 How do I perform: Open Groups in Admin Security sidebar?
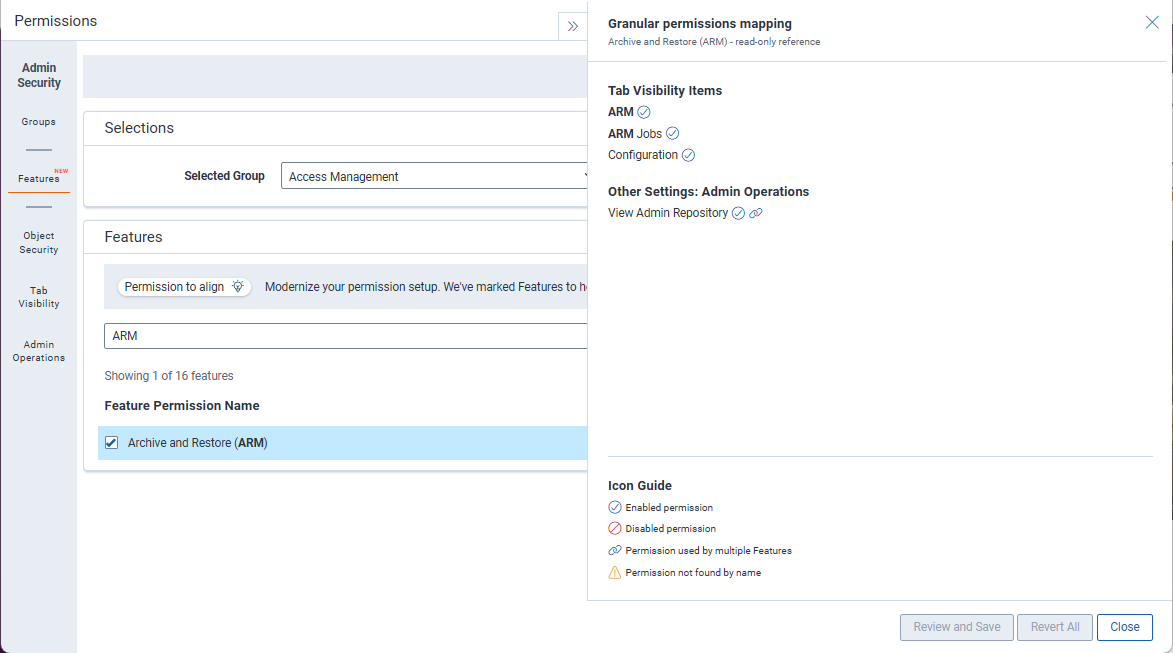39,122
